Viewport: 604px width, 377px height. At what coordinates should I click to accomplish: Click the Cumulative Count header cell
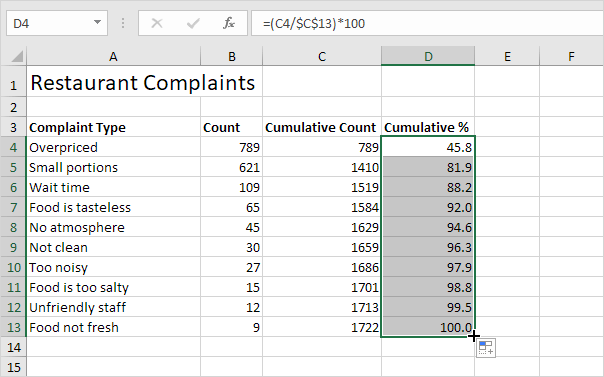tap(322, 127)
